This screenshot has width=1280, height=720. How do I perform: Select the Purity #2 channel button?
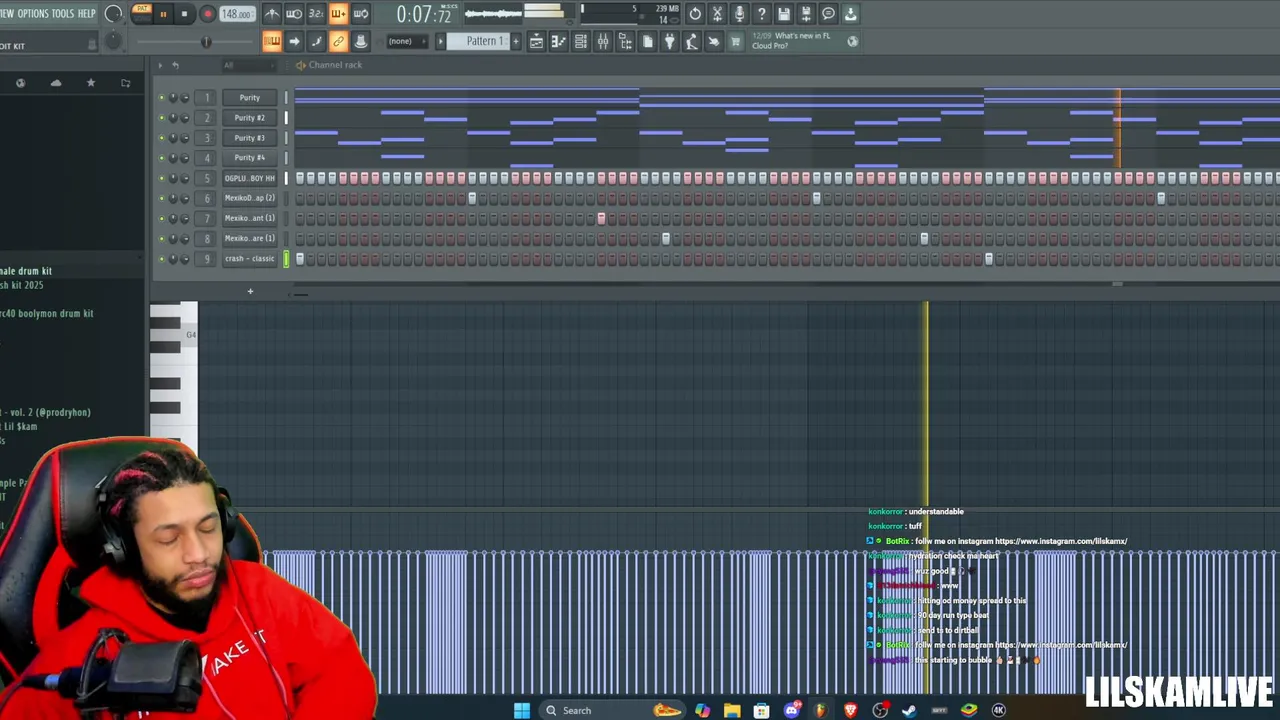point(249,118)
